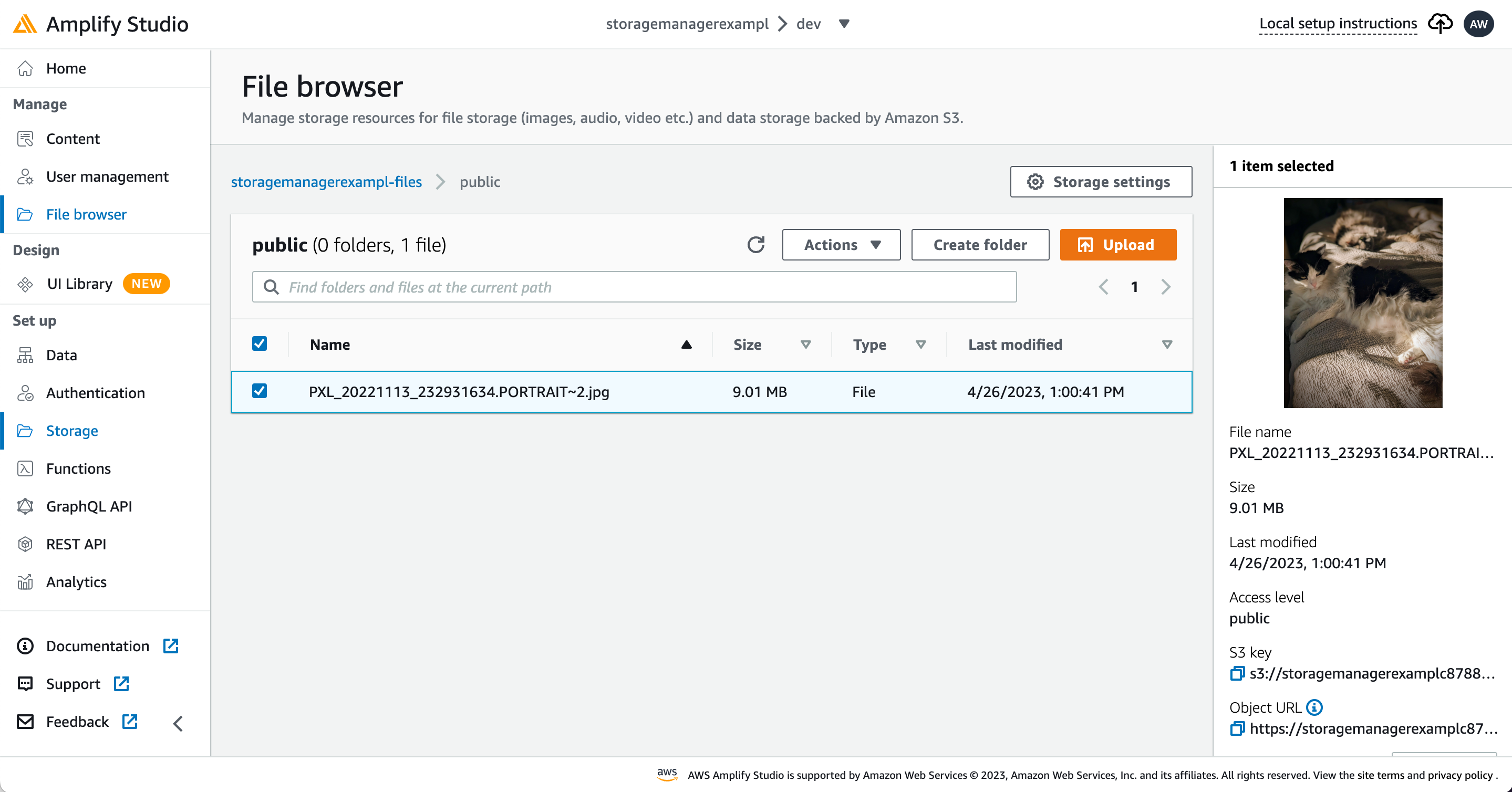Select the Authentication setup icon
1512x792 pixels.
click(x=25, y=392)
